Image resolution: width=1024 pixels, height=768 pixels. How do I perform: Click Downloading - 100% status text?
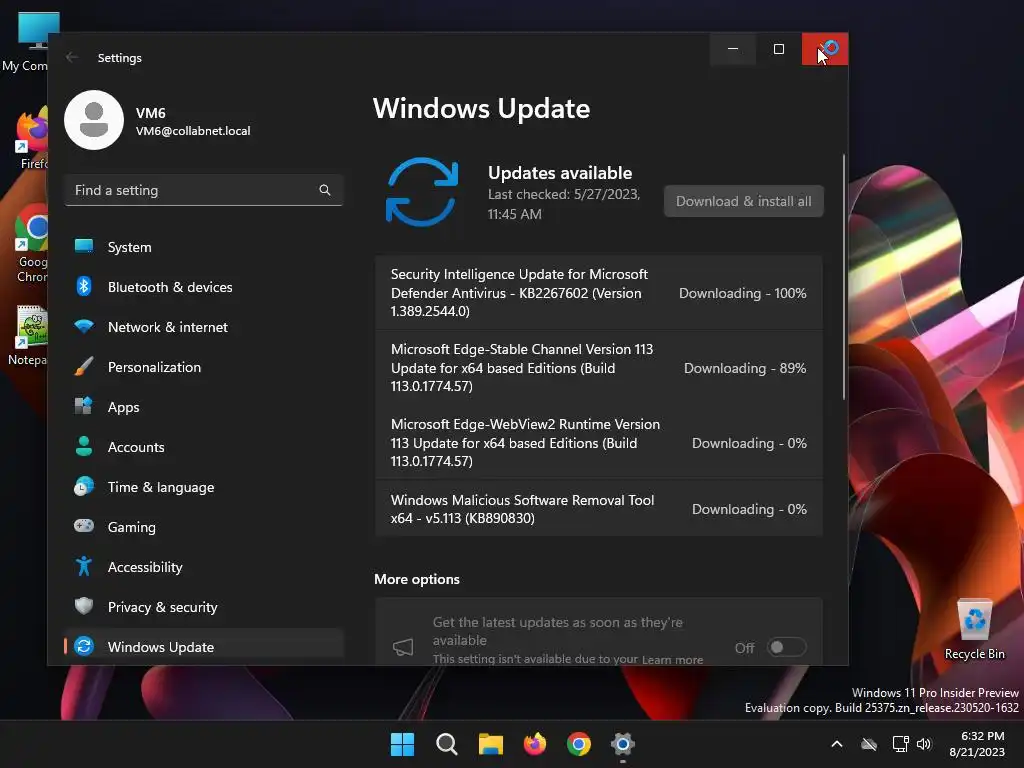tap(743, 293)
